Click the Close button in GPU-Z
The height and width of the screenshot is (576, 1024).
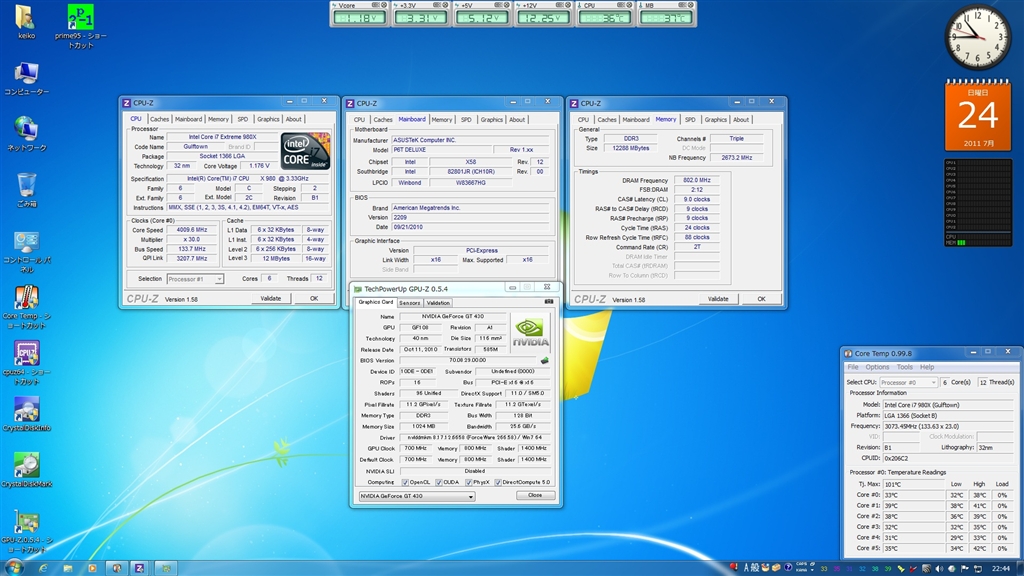point(535,495)
